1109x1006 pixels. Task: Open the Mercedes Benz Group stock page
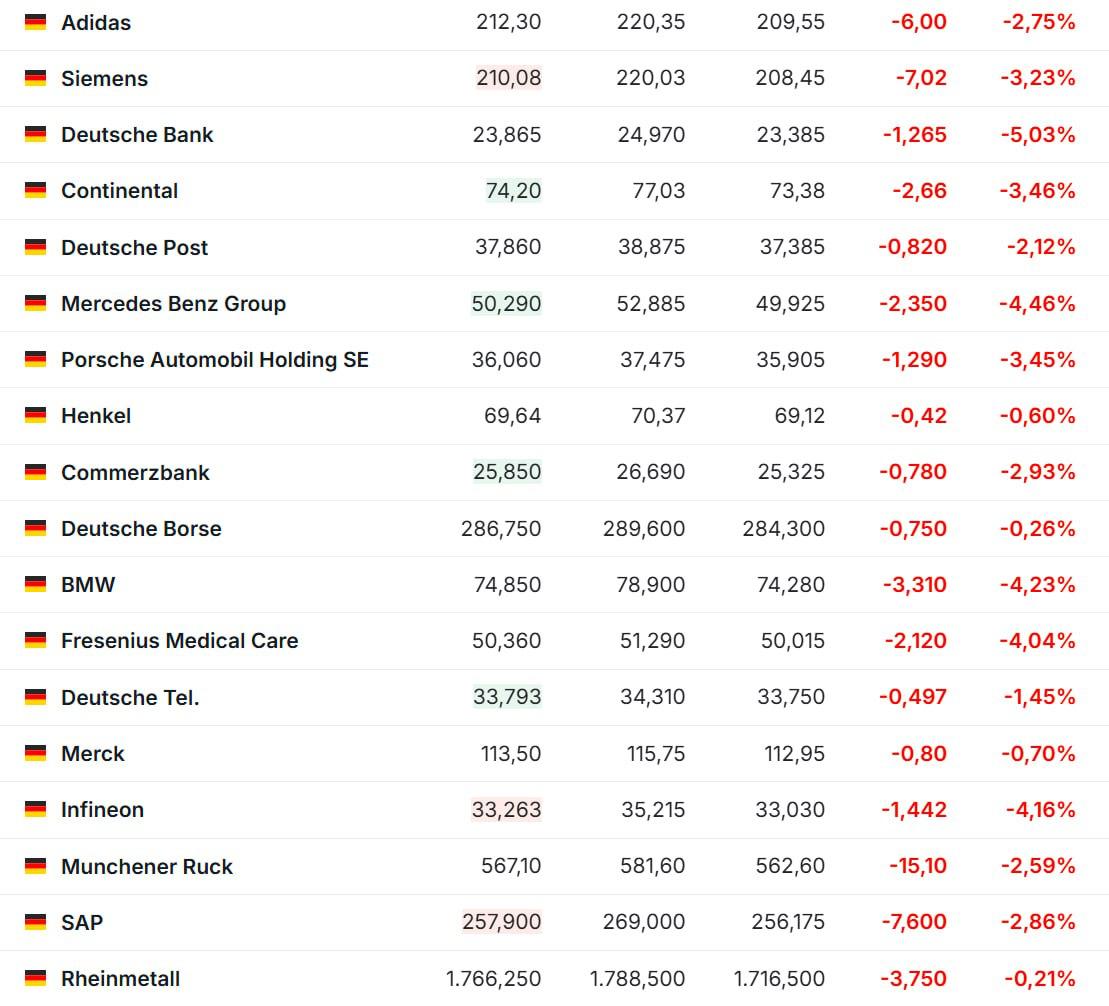(173, 303)
